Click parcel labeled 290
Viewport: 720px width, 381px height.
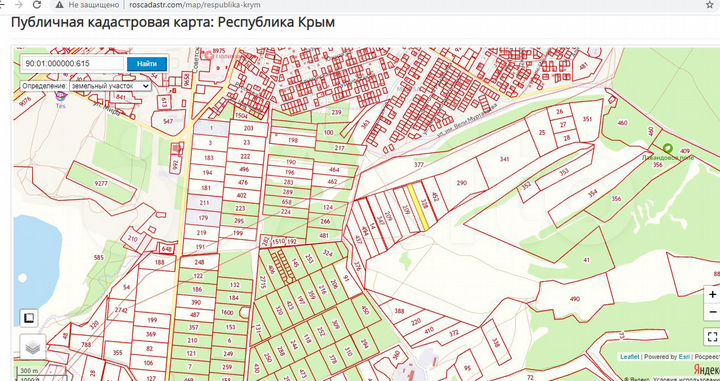click(x=461, y=183)
